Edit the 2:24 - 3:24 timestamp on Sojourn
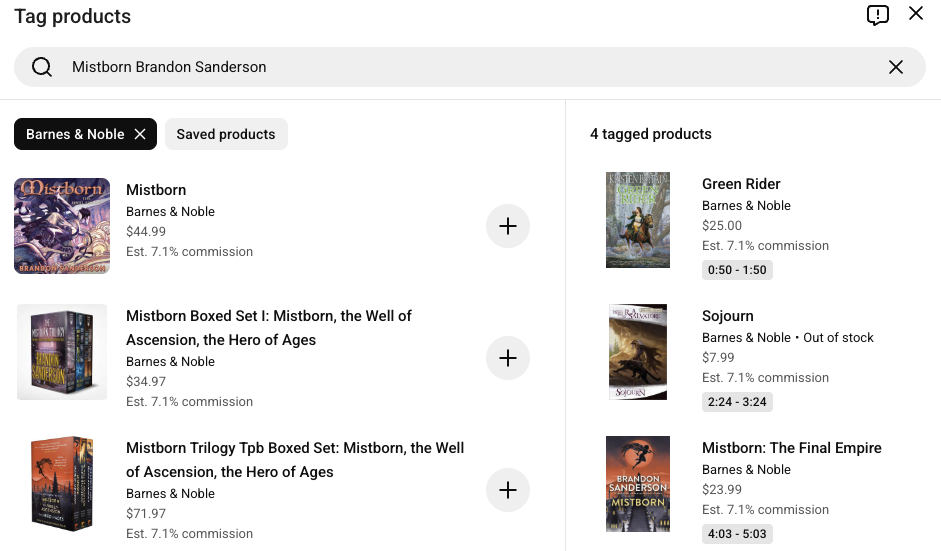The height and width of the screenshot is (551, 941). tap(737, 402)
